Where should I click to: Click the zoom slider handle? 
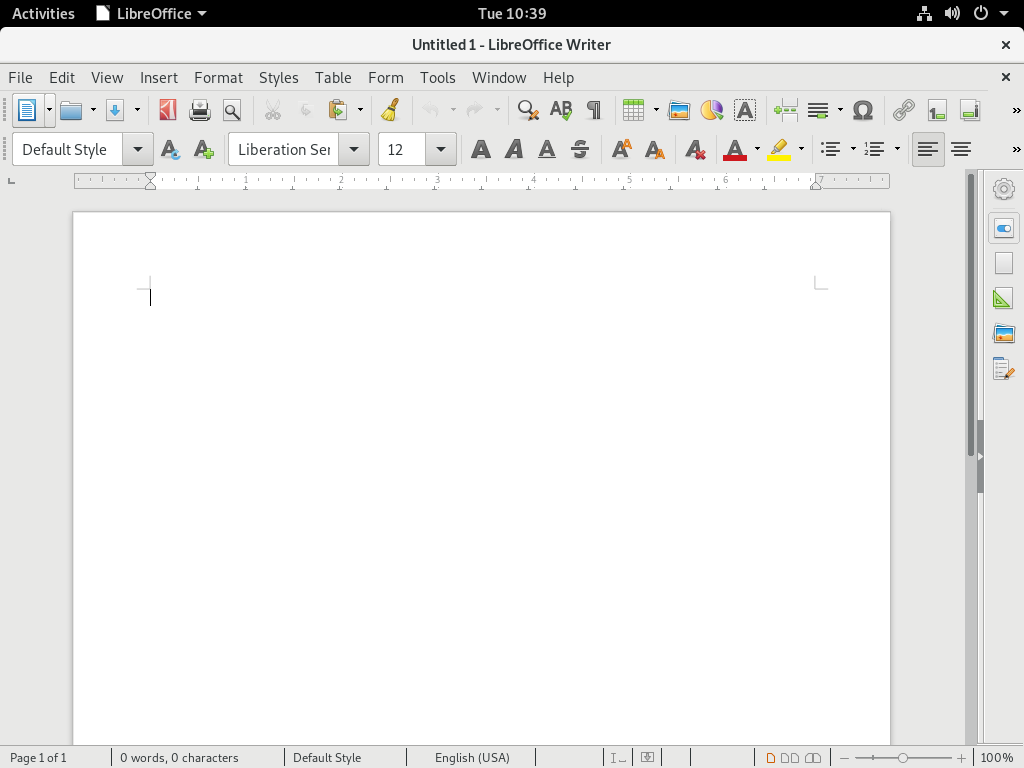(903, 758)
